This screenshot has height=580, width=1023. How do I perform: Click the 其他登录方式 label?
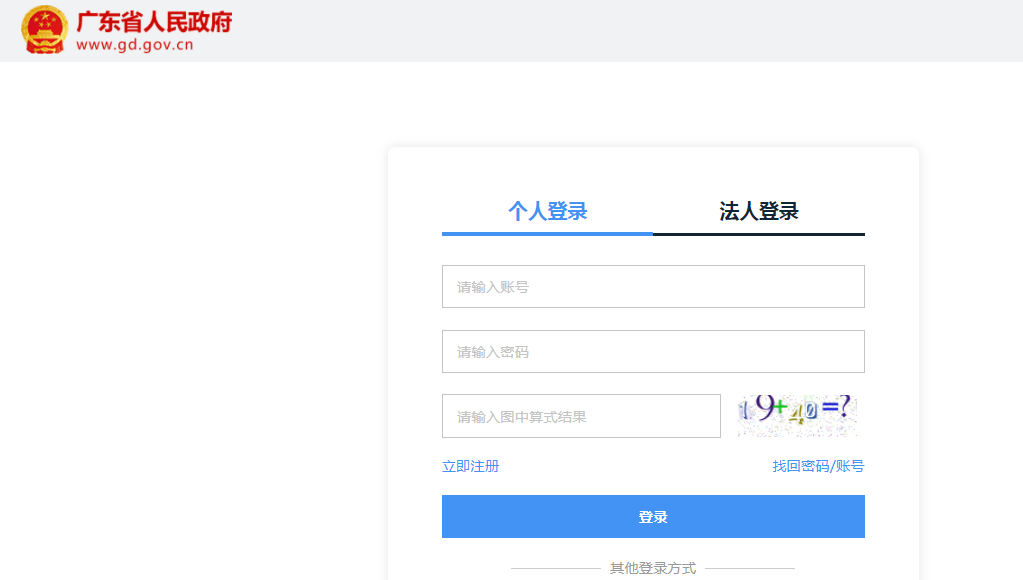[653, 568]
